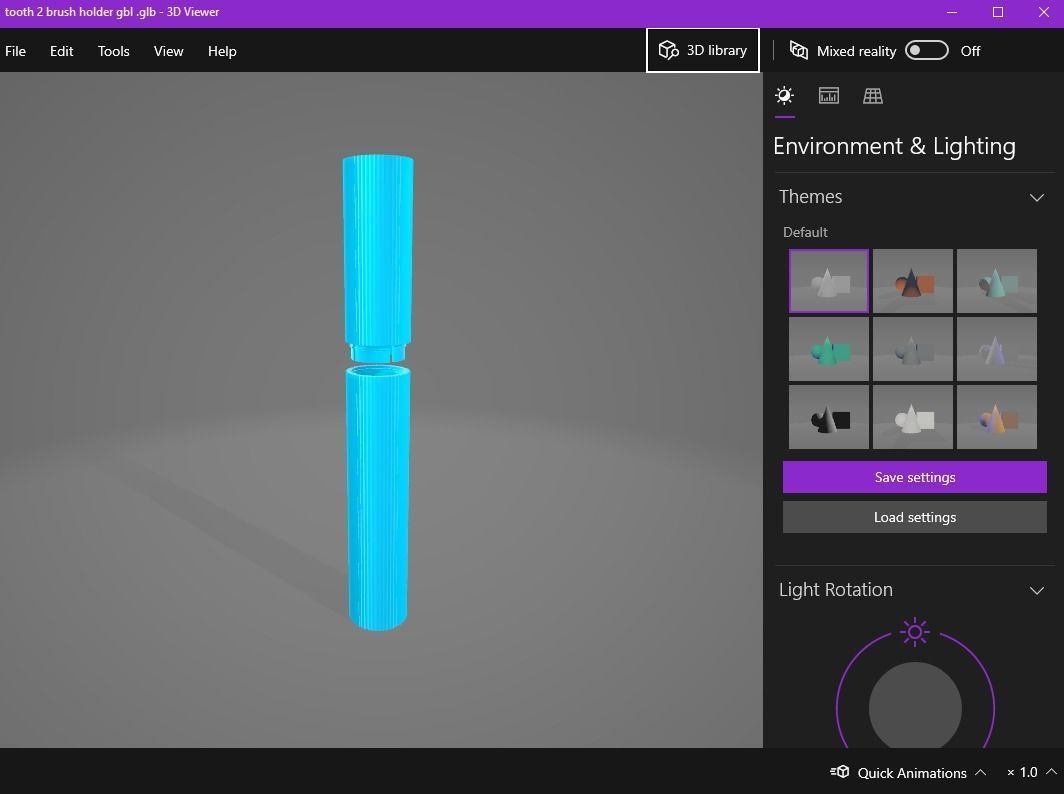
Task: Select the black shapes theme
Action: point(829,417)
